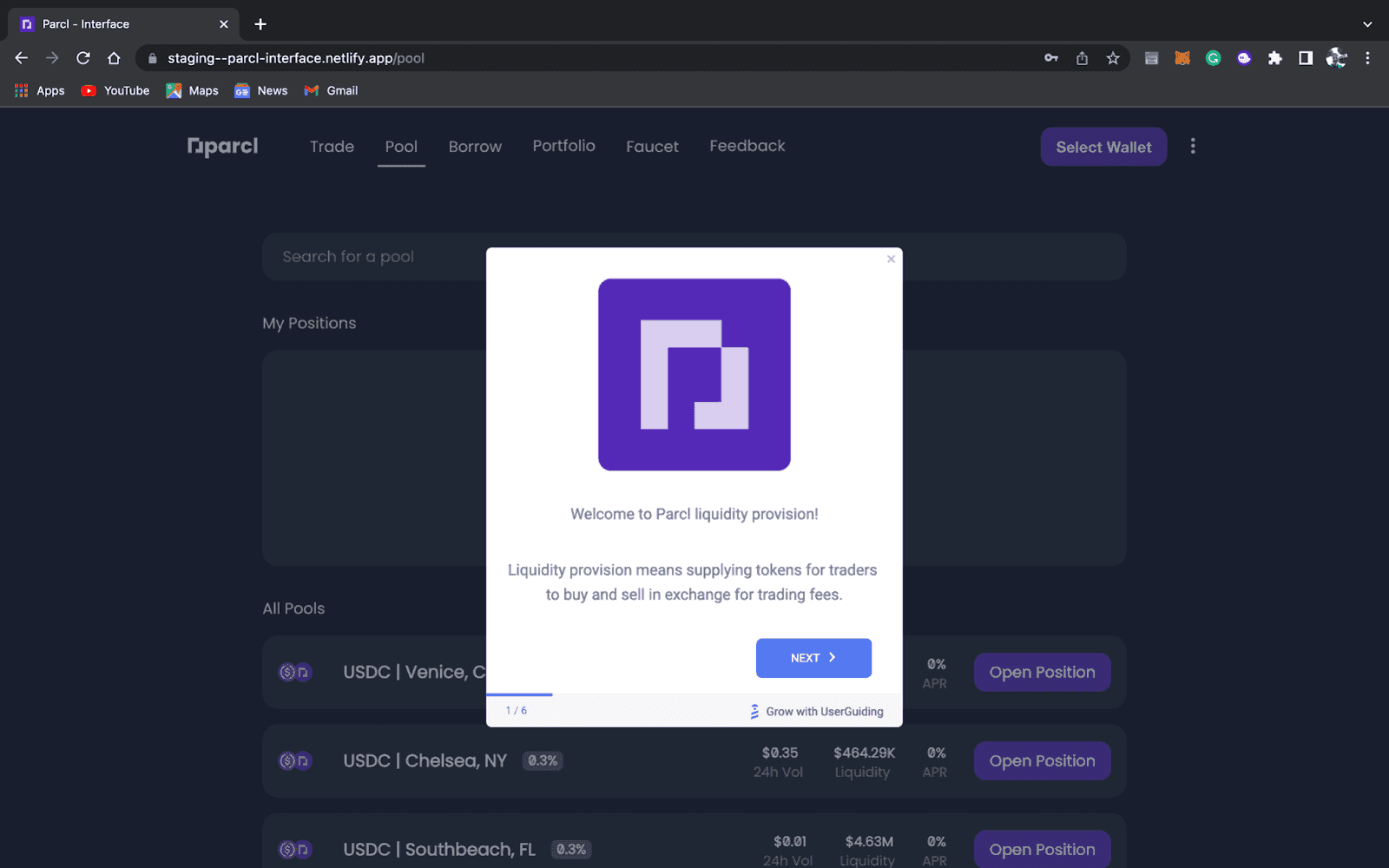Viewport: 1389px width, 868px height.
Task: Open the YouTube bookmark
Action: point(115,90)
